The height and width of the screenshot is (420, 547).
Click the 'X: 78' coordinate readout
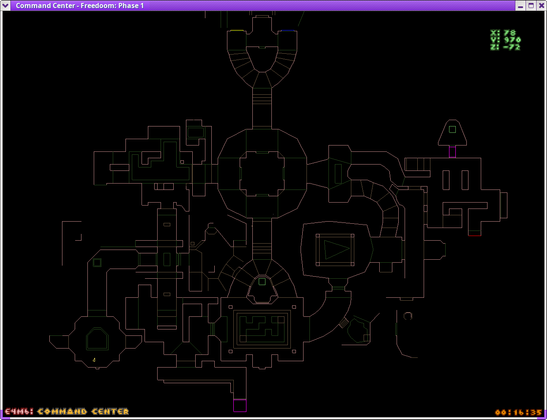click(503, 33)
